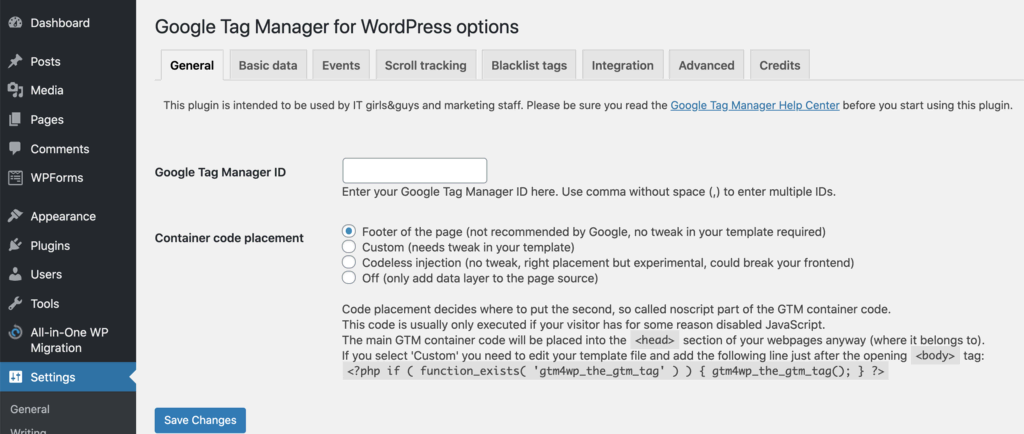The height and width of the screenshot is (434, 1024).
Task: Open Media via its icon
Action: [15, 90]
